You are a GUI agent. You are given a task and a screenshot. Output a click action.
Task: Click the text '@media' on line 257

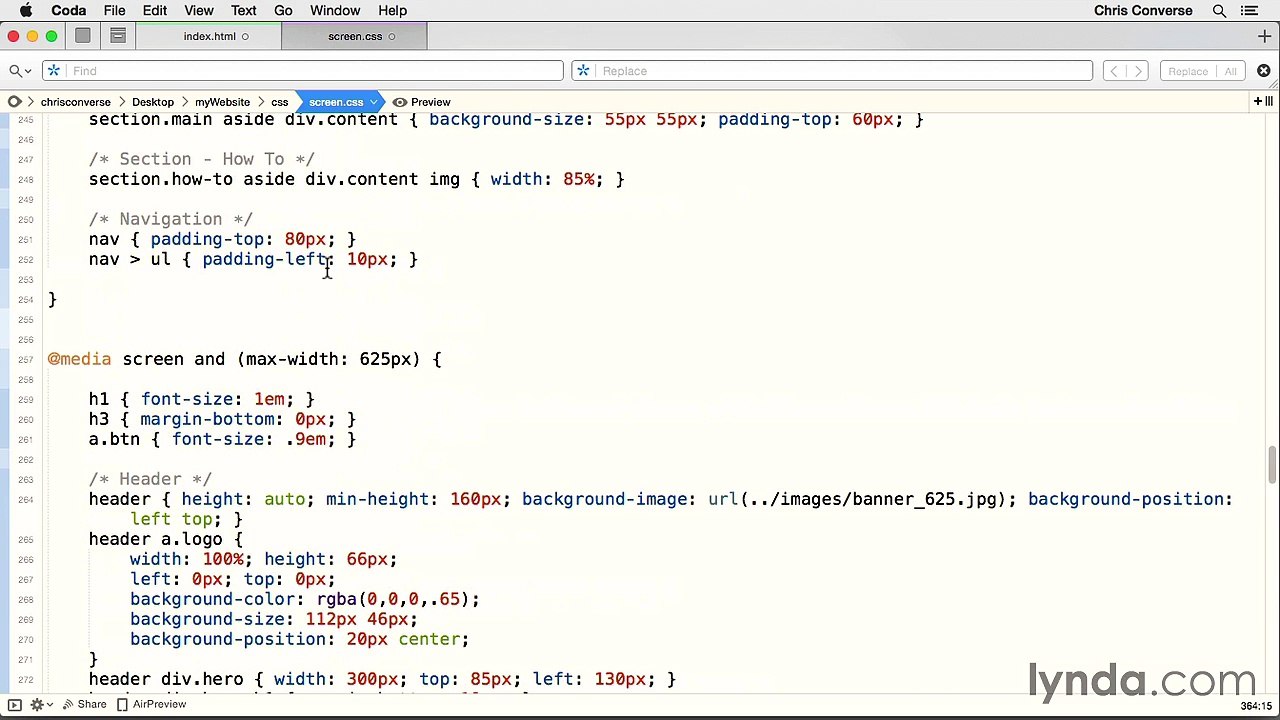[79, 359]
